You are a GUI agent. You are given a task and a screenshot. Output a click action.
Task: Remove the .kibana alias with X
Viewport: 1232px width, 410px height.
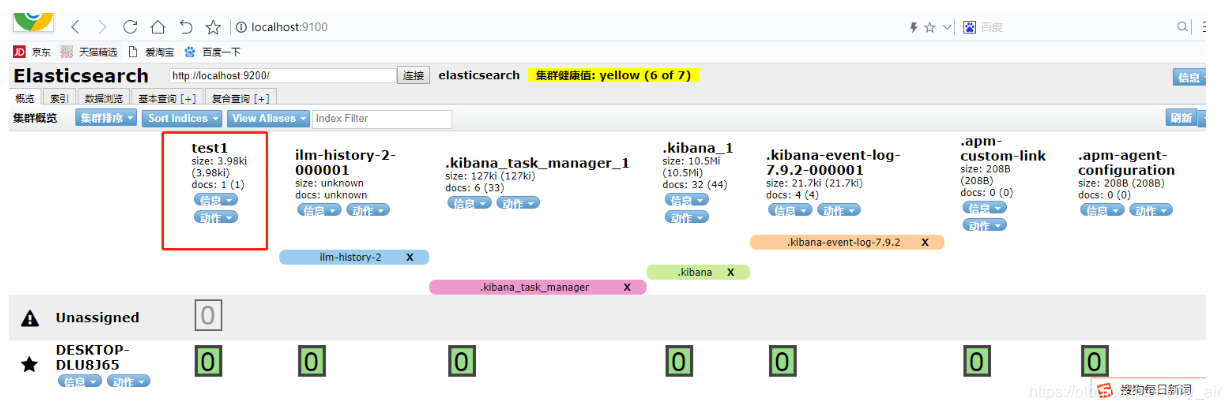pyautogui.click(x=731, y=272)
